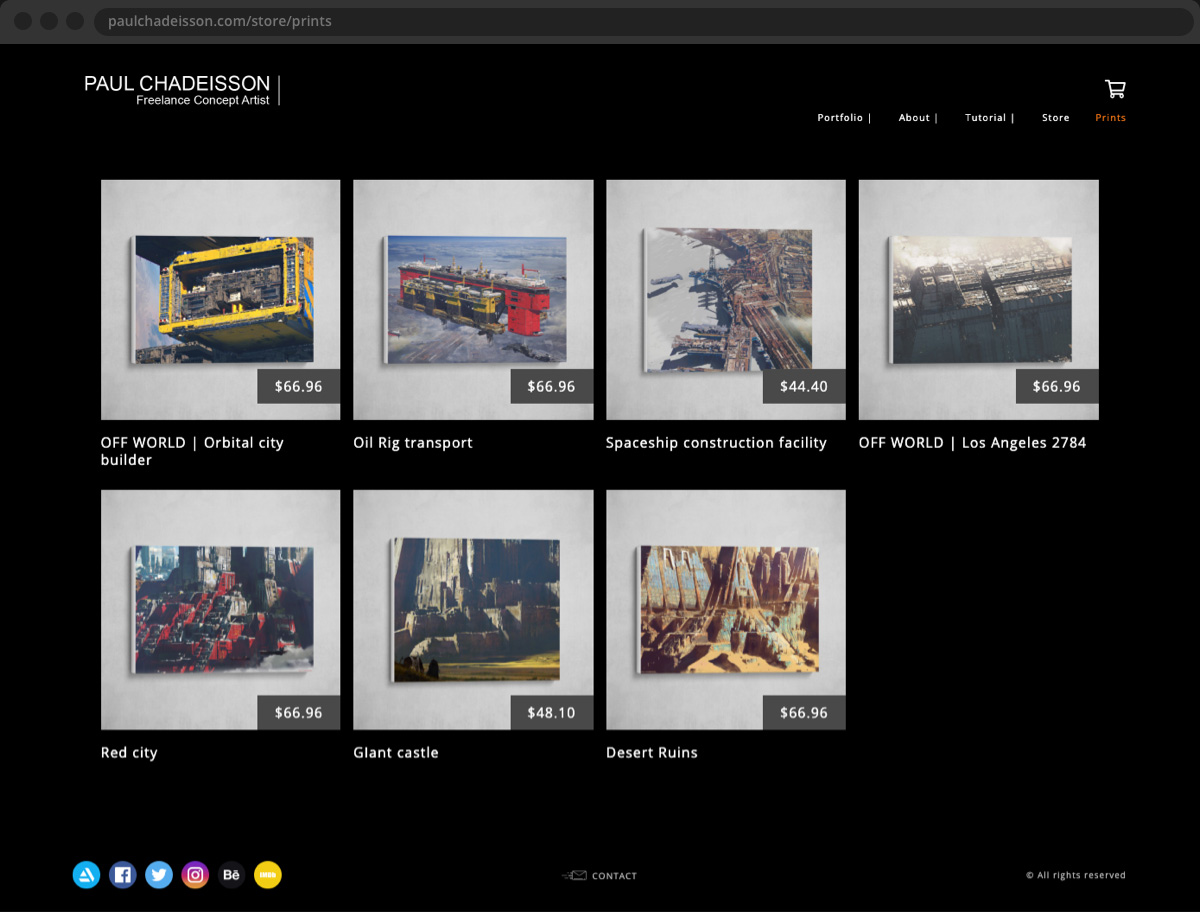Open the Oil Rig transport print
This screenshot has height=912, width=1200.
(x=473, y=299)
